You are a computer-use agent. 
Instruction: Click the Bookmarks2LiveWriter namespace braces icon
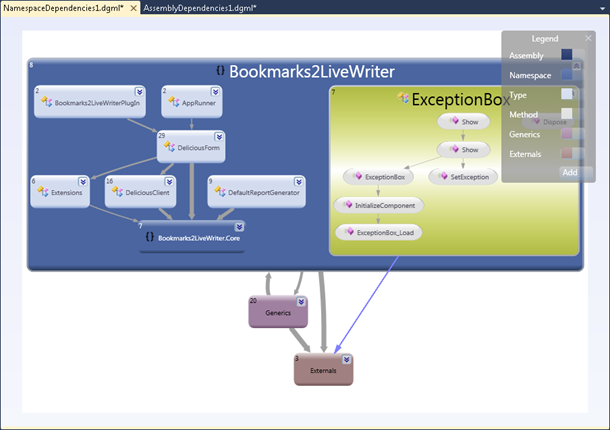coord(220,70)
